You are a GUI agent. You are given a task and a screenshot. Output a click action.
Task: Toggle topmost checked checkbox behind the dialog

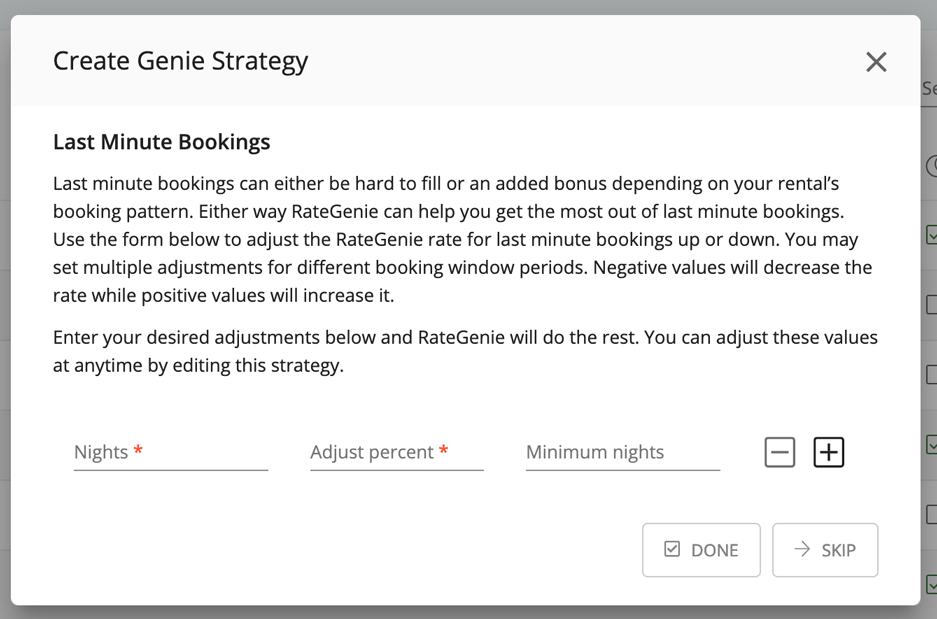click(x=931, y=235)
